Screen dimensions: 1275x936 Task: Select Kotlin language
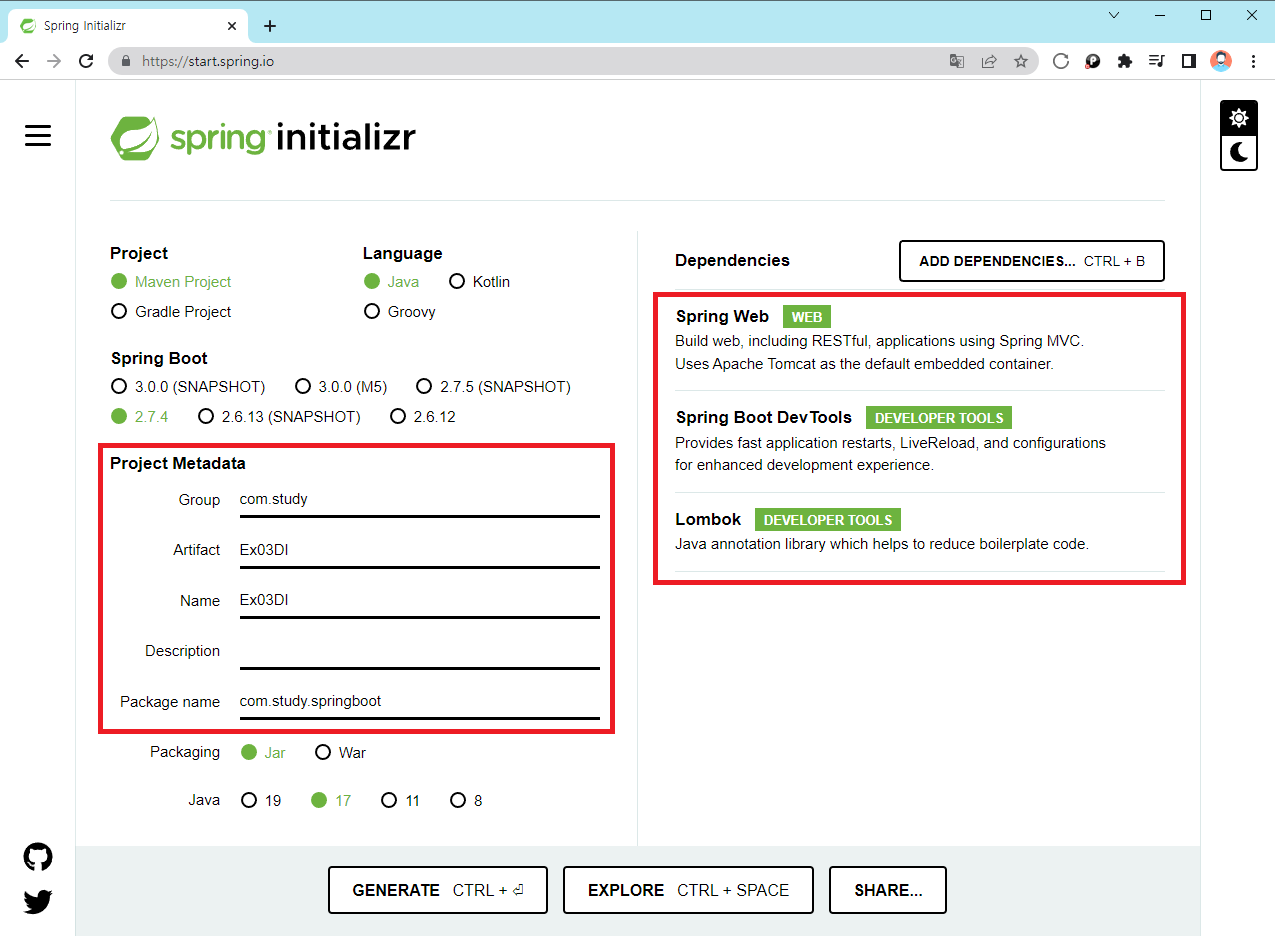[x=479, y=282]
